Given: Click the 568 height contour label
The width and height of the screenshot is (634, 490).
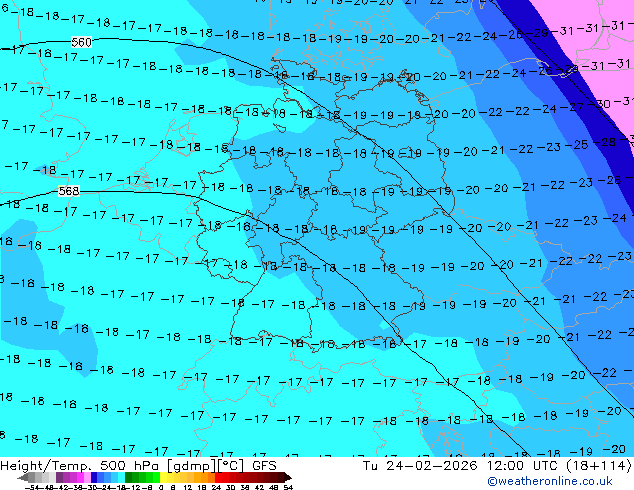Looking at the screenshot, I should click(x=69, y=191).
